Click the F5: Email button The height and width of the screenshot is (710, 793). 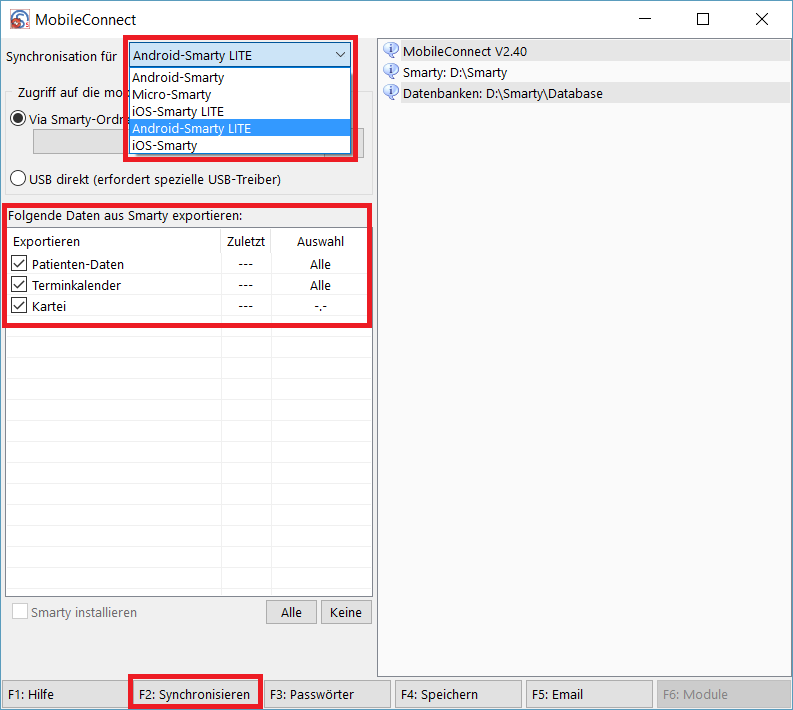(589, 694)
